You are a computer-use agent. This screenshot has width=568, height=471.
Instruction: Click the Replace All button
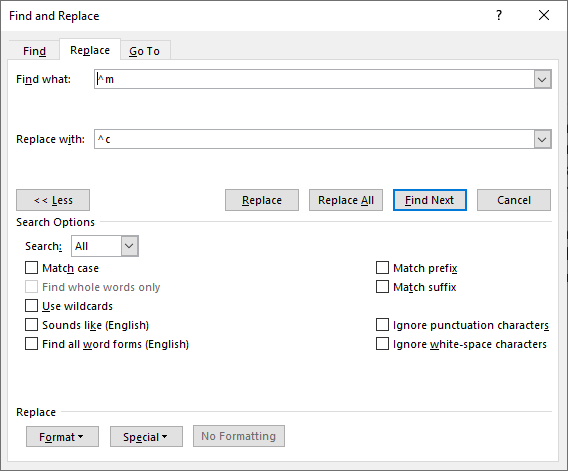point(346,200)
